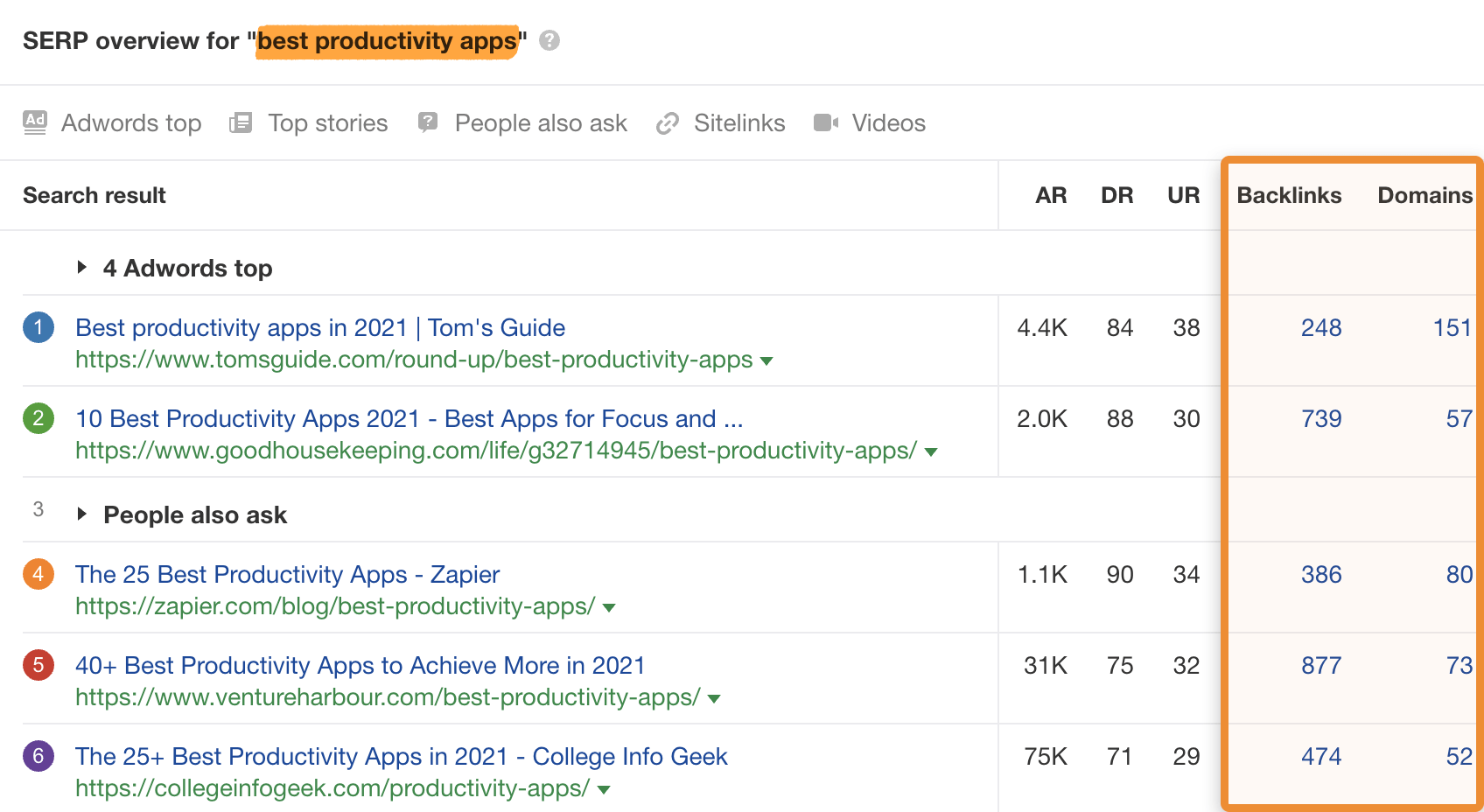Click the People also ask icon

[x=428, y=122]
